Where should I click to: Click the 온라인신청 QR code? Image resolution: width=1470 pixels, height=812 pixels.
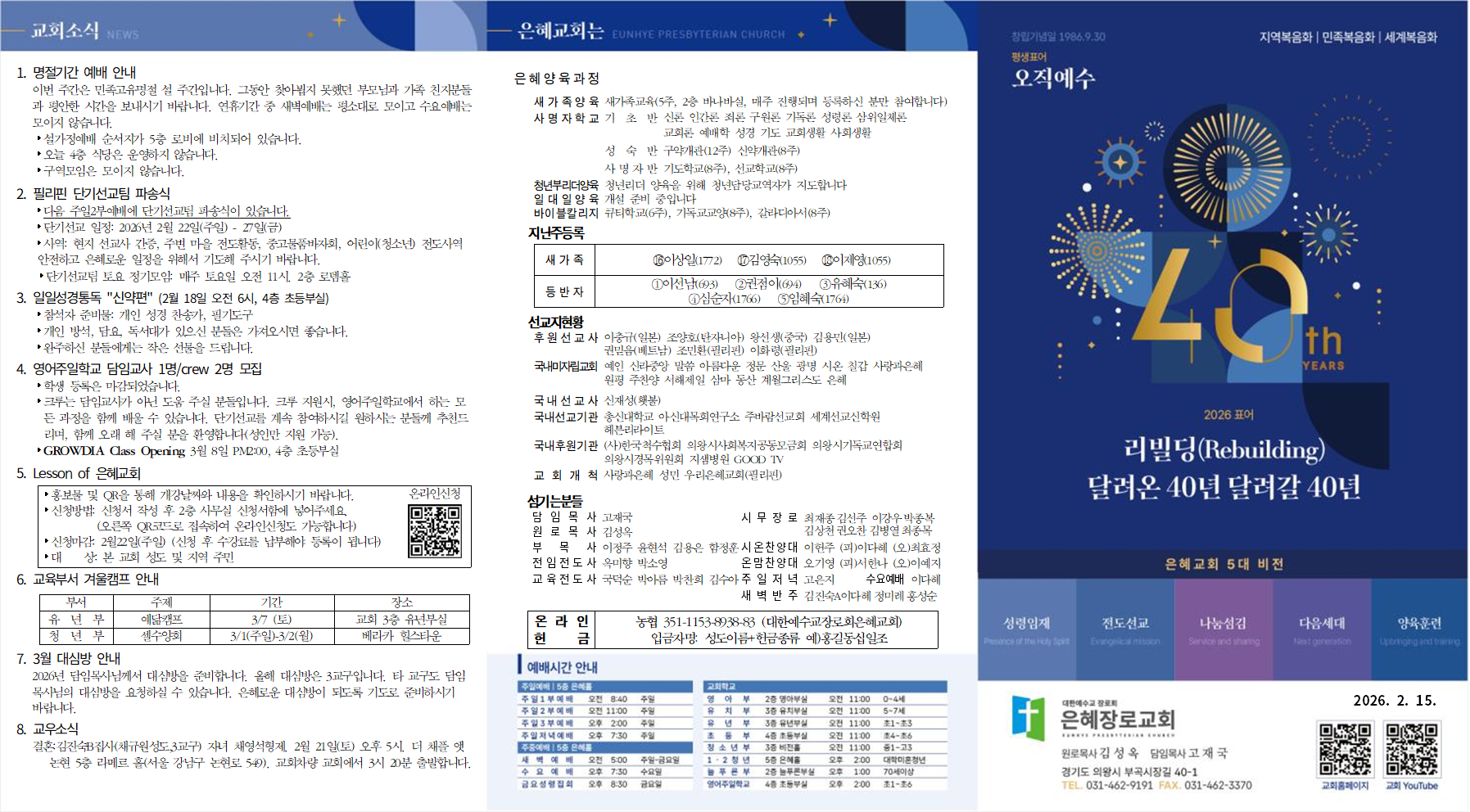pyautogui.click(x=435, y=530)
